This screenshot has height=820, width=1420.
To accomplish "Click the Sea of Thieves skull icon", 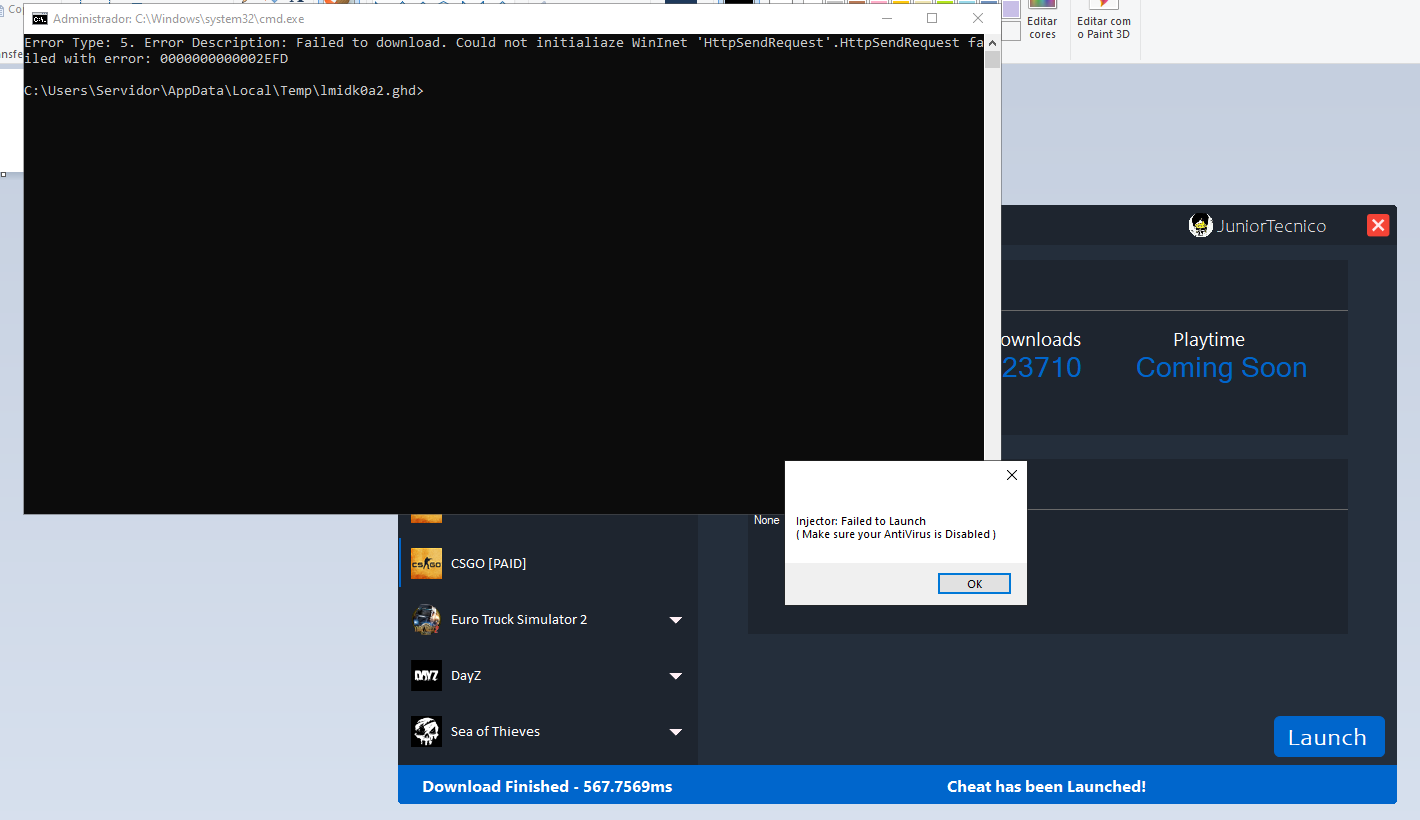I will pyautogui.click(x=426, y=732).
